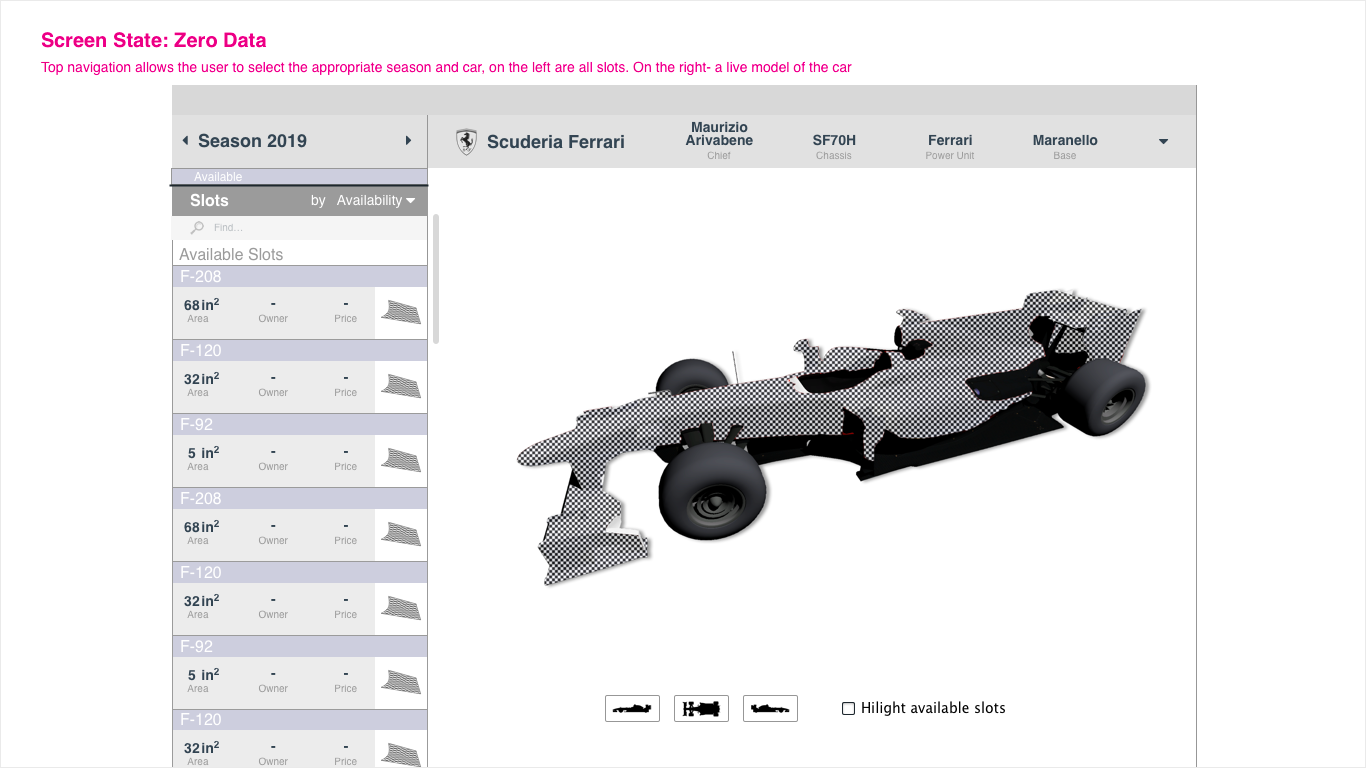Image resolution: width=1366 pixels, height=768 pixels.
Task: Click the Scuderia Ferrari team name
Action: coord(556,142)
